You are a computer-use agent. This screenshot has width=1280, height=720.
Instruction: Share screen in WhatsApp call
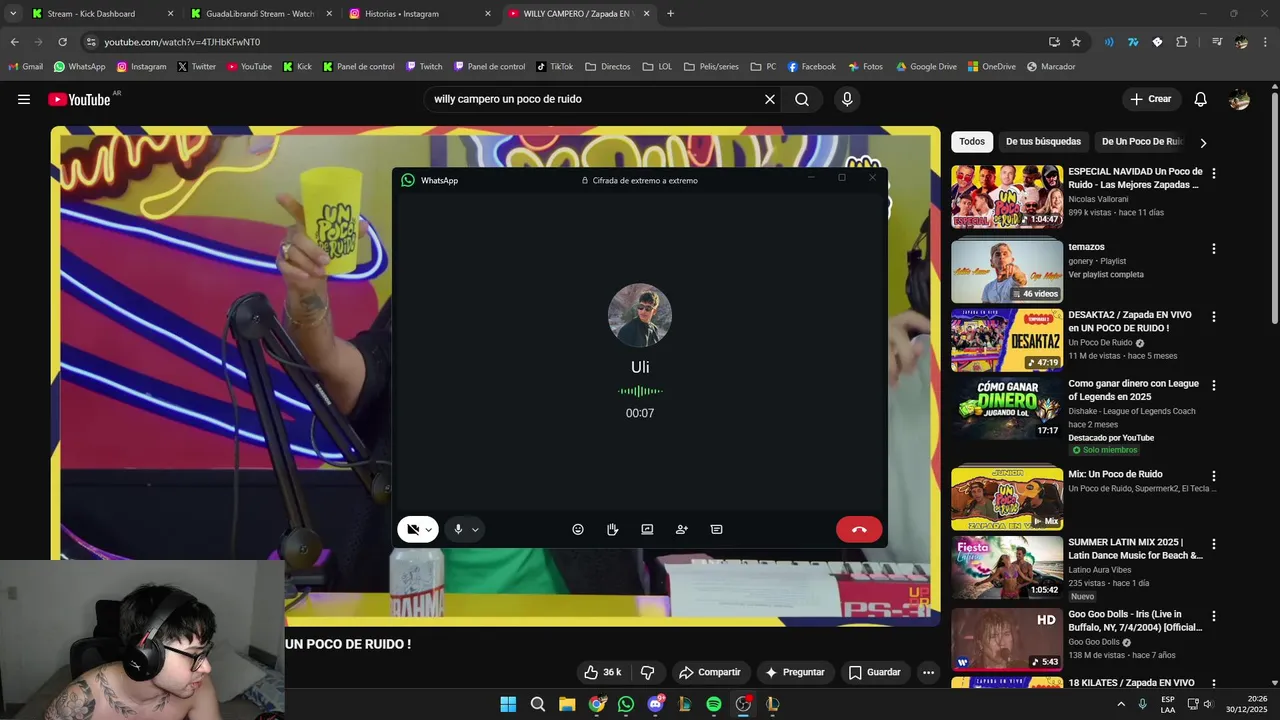(x=647, y=529)
